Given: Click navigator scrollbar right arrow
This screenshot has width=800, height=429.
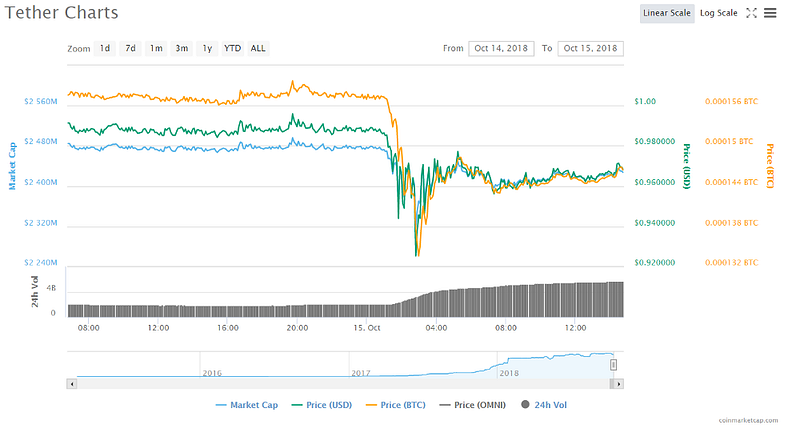Looking at the screenshot, I should [618, 384].
